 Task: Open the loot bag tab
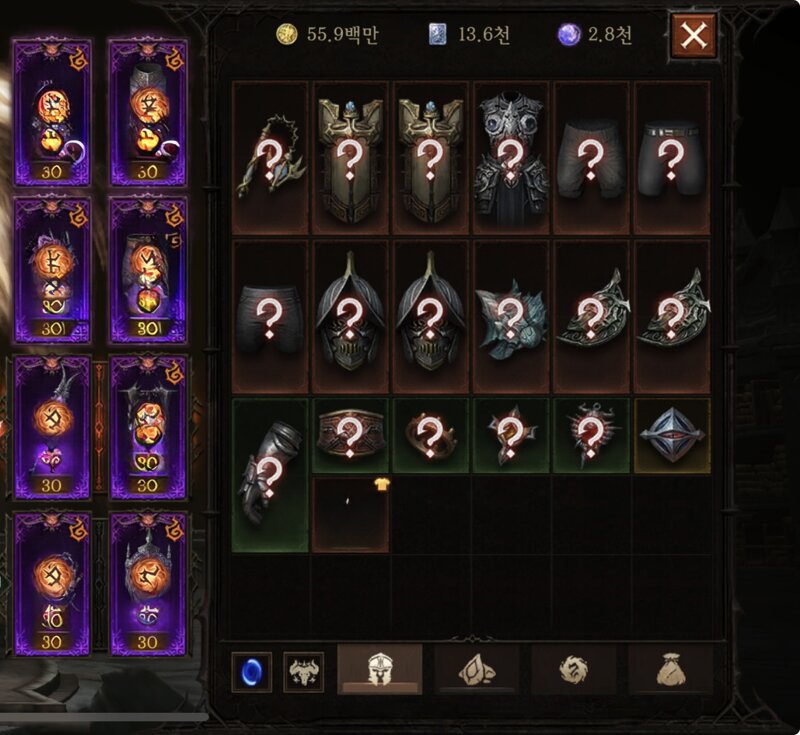click(670, 669)
